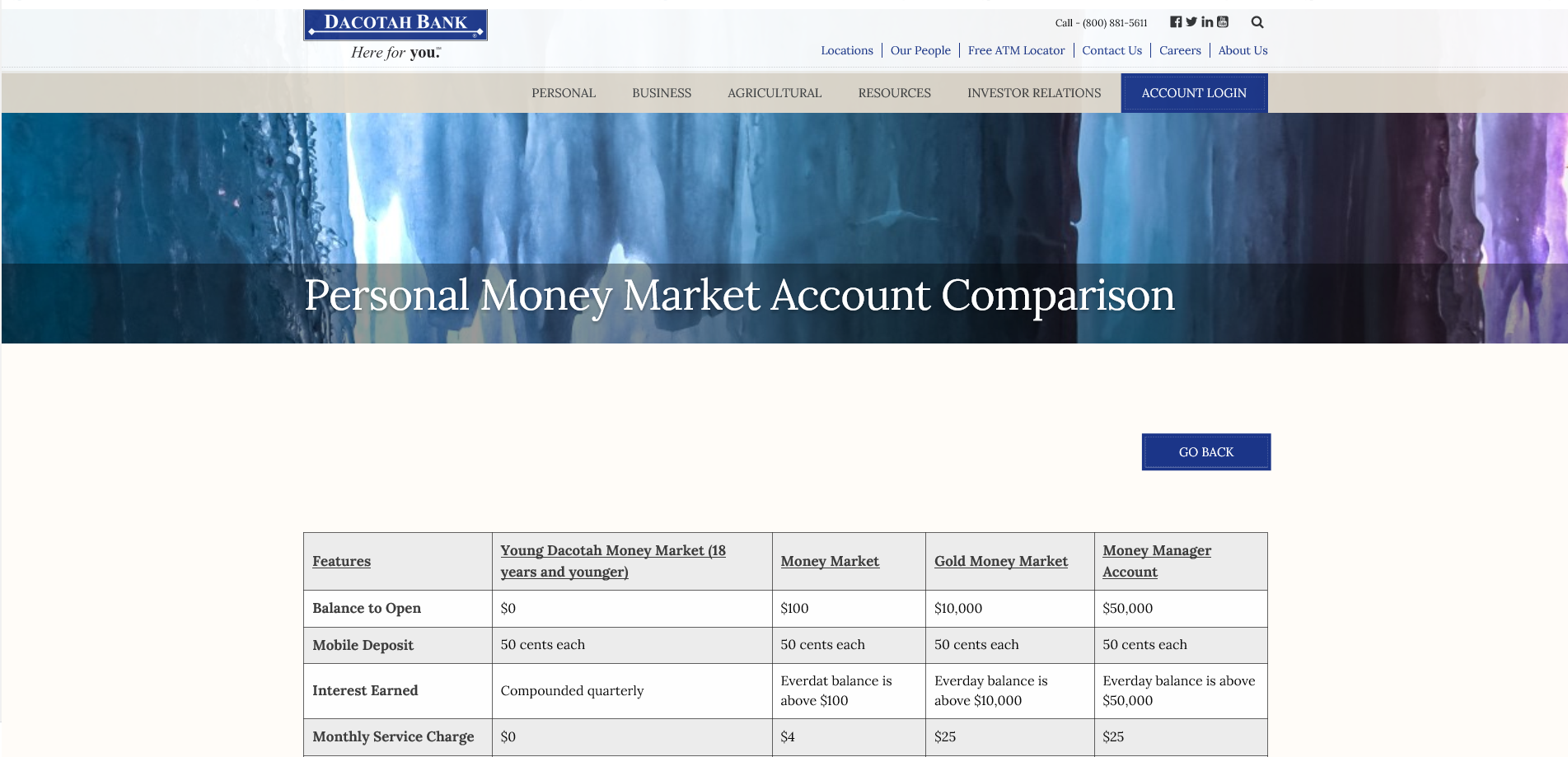Image resolution: width=1568 pixels, height=757 pixels.
Task: Expand the Resources navigation menu
Action: [x=894, y=93]
